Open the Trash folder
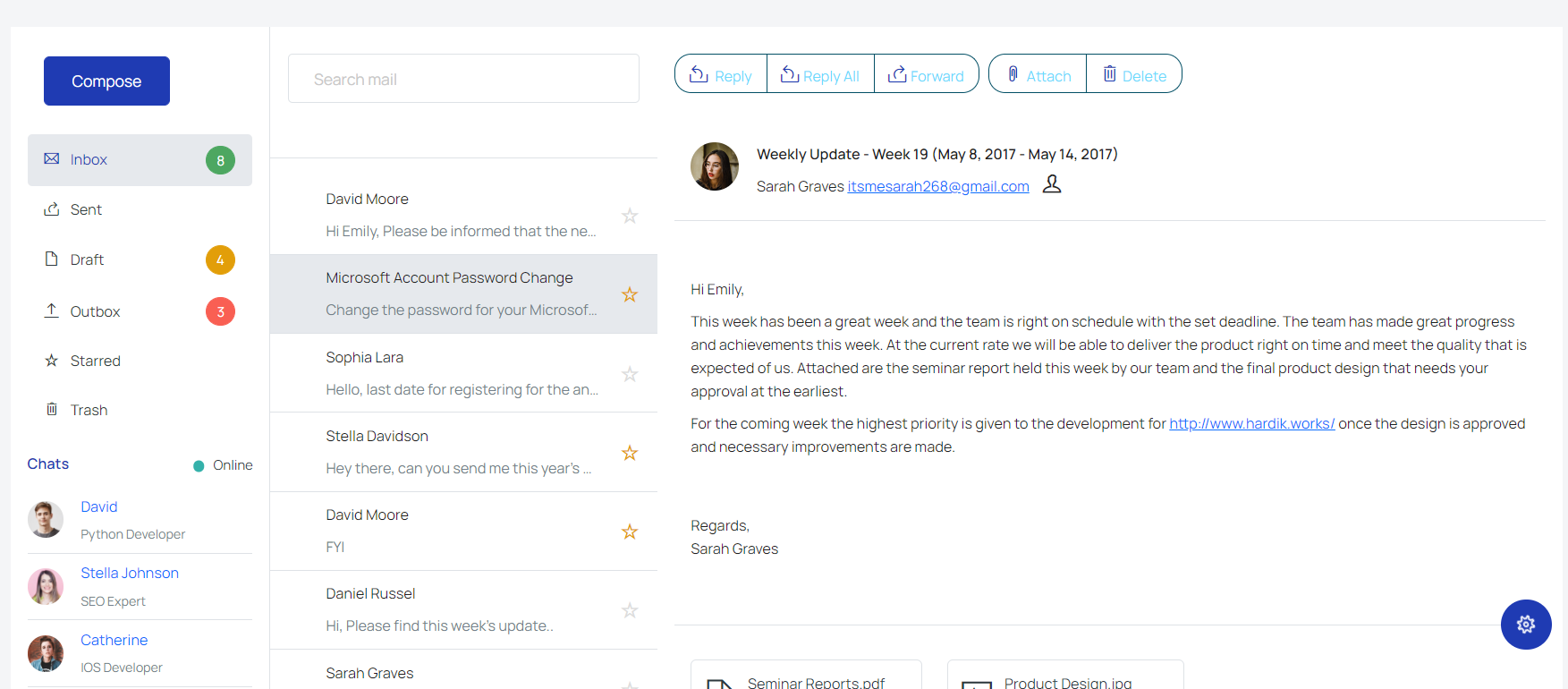 coord(89,410)
